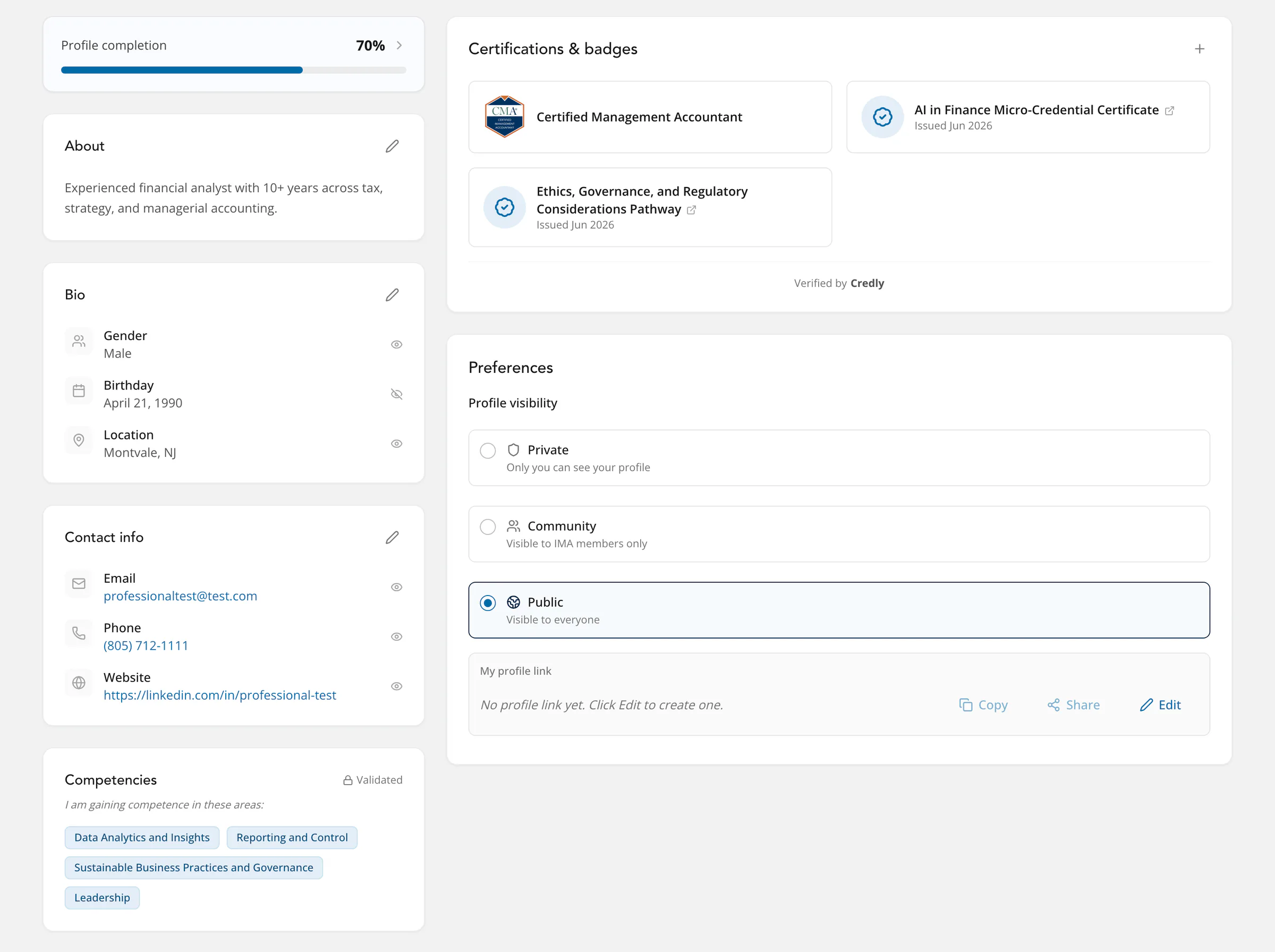Image resolution: width=1275 pixels, height=952 pixels.
Task: Click the Gender people icon
Action: coord(79,342)
